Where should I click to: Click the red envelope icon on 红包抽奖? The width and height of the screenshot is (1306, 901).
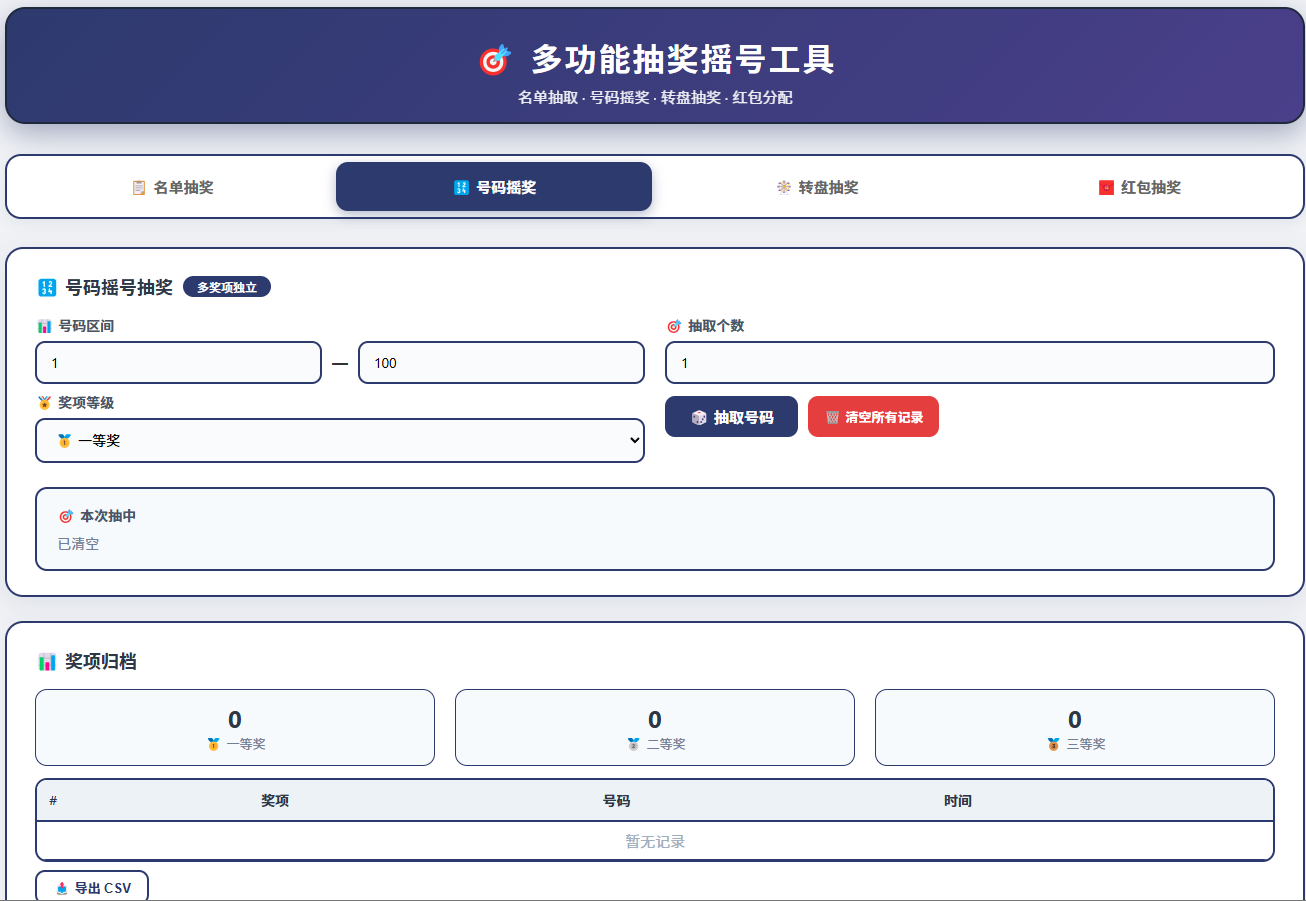(1106, 187)
